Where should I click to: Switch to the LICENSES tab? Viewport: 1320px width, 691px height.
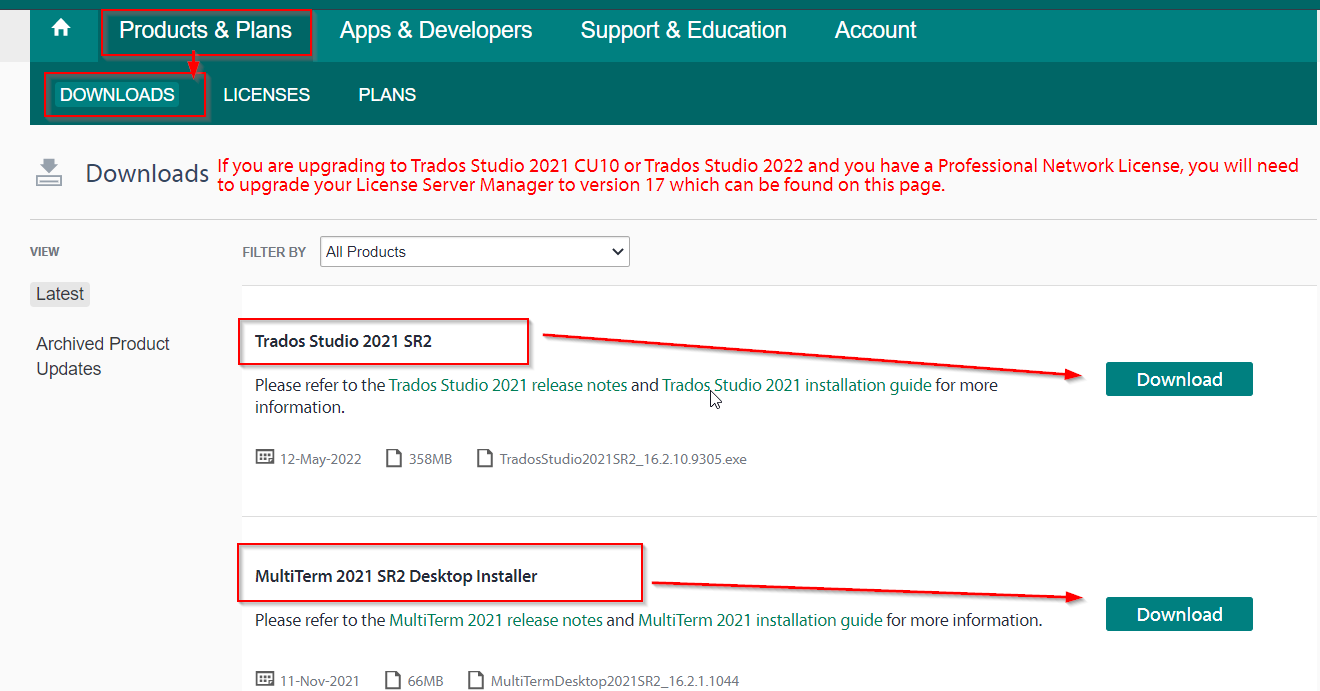tap(267, 95)
